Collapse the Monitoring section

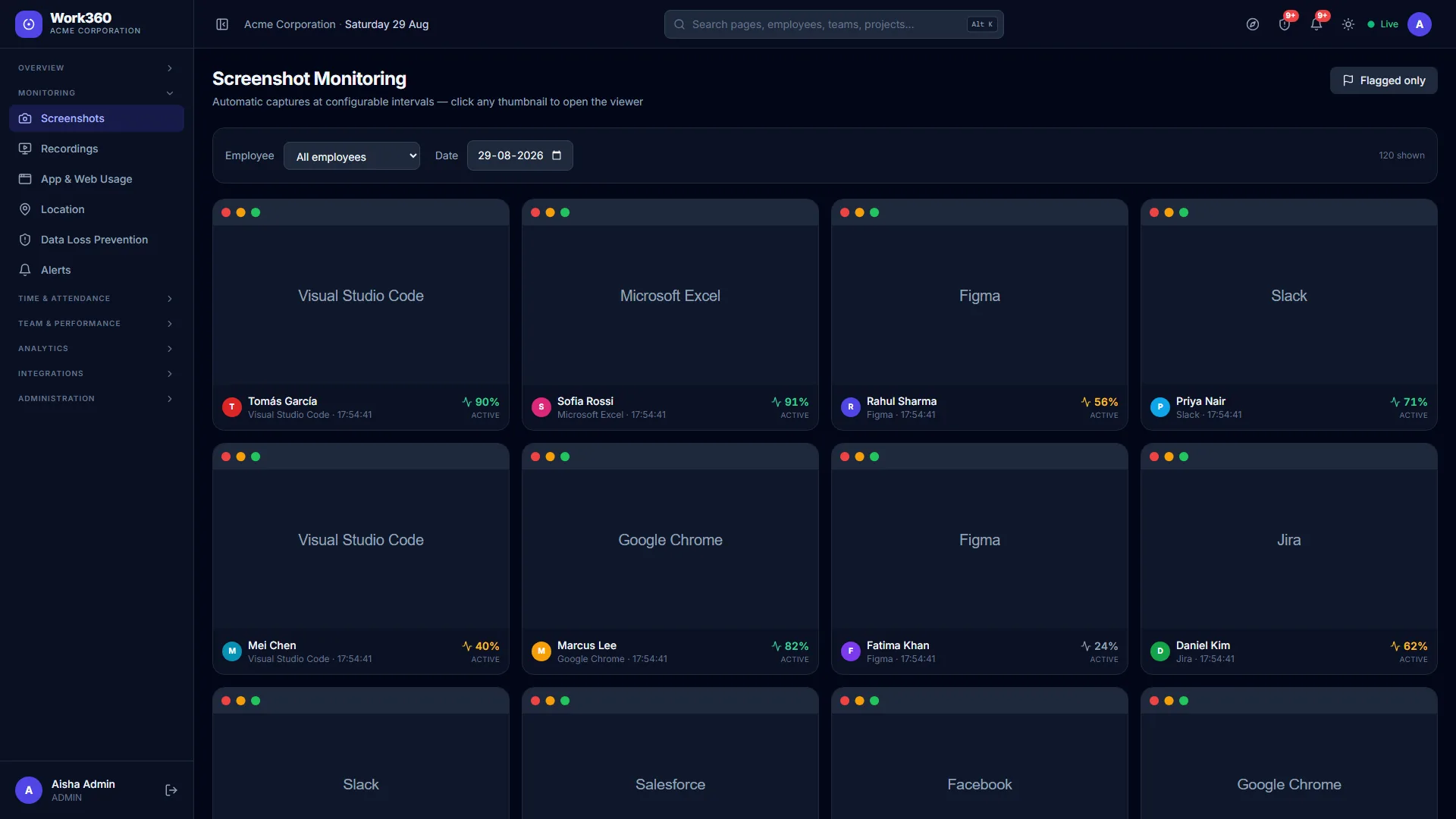click(x=96, y=93)
